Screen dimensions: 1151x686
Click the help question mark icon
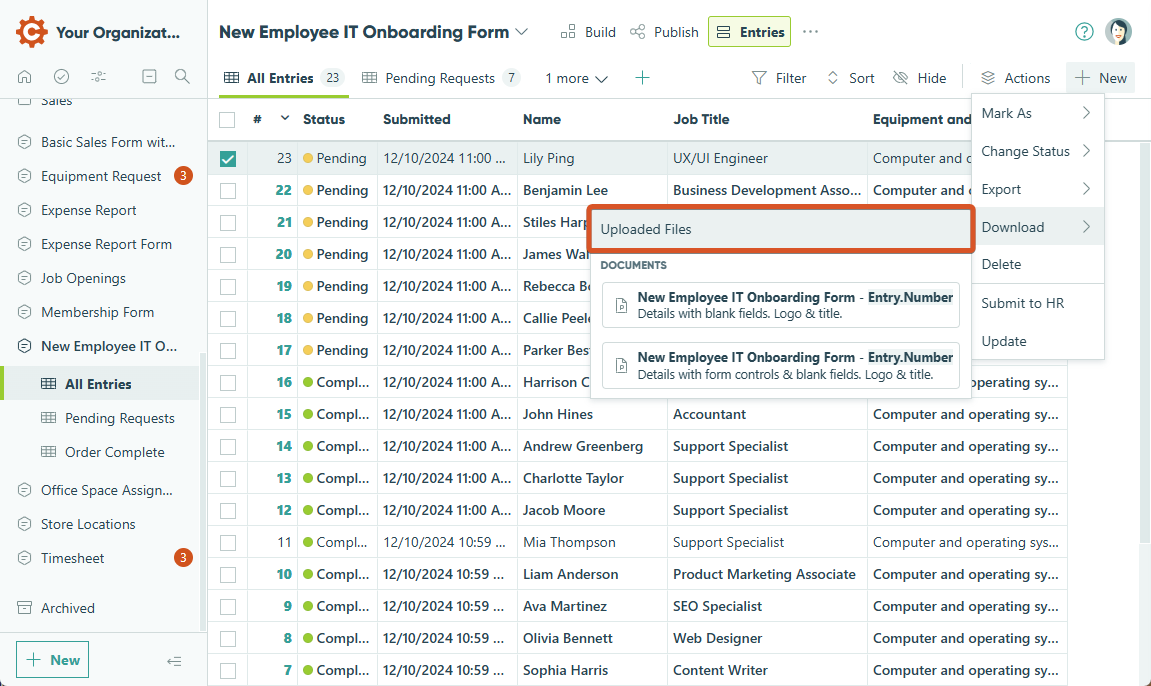coord(1084,32)
